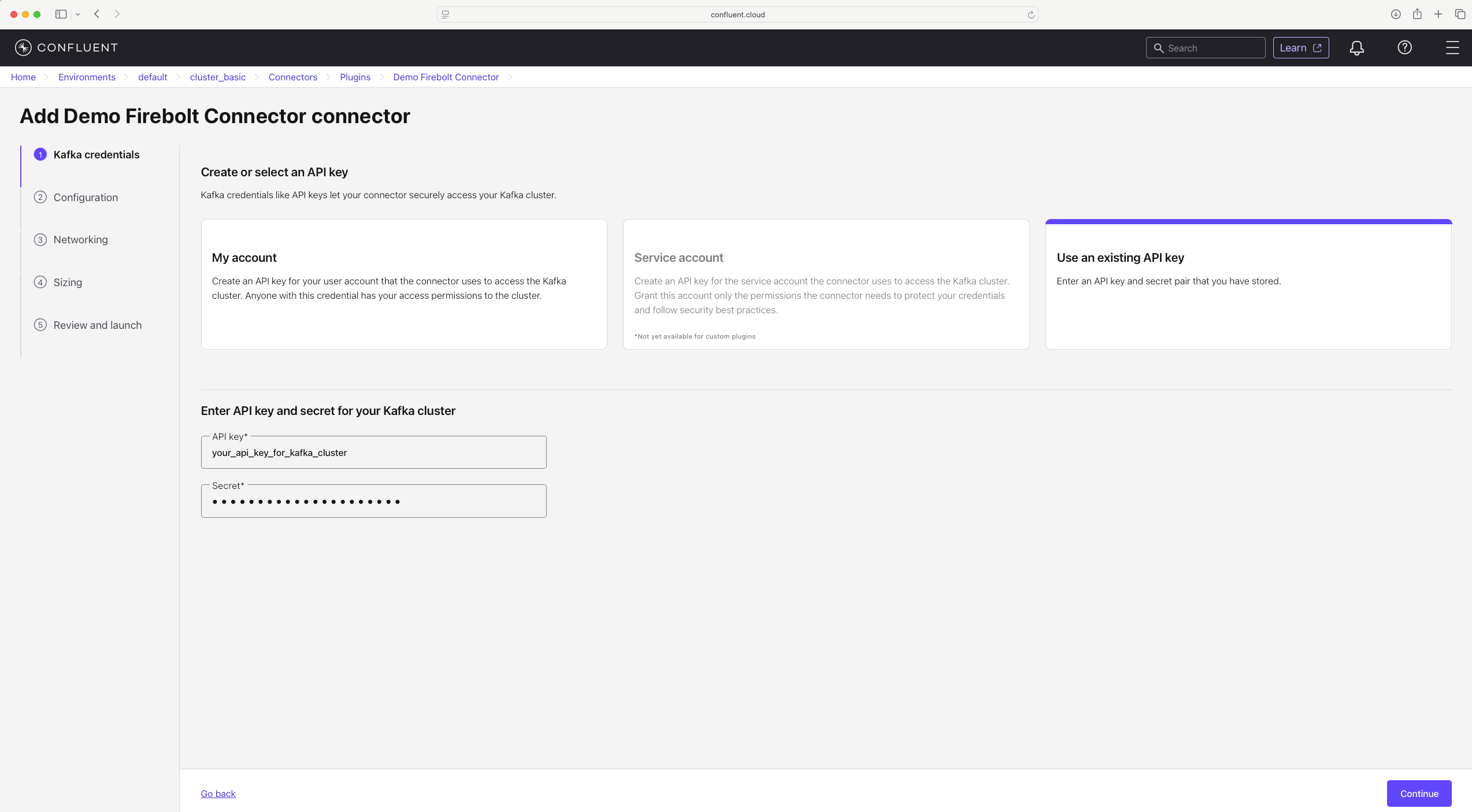Open the help question mark icon
The width and height of the screenshot is (1472, 812).
1404,47
